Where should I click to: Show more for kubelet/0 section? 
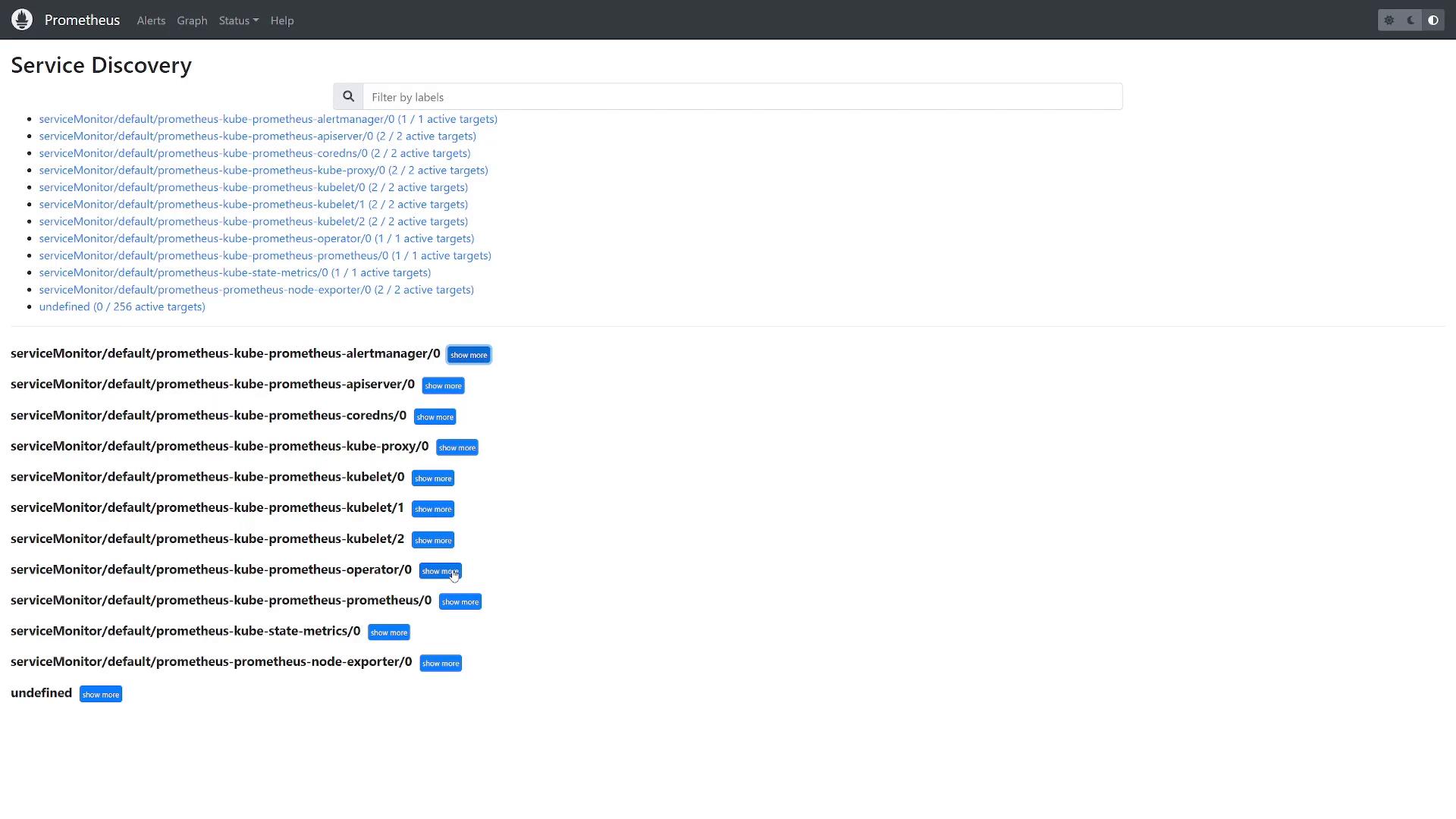coord(433,479)
